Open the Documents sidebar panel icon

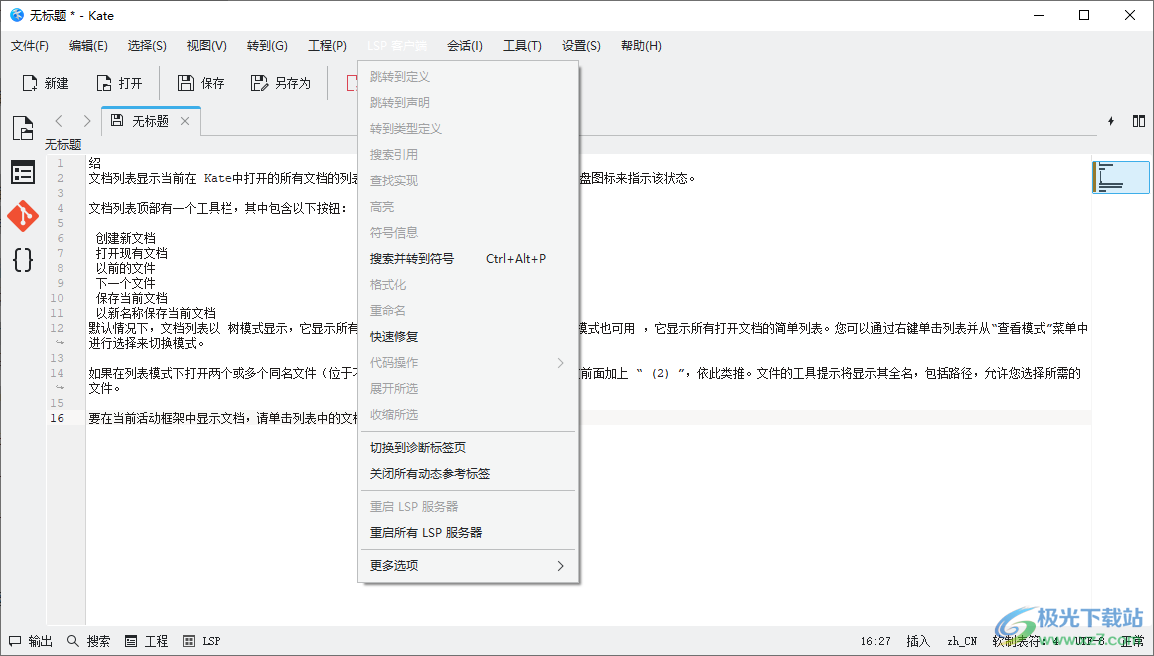(x=23, y=128)
